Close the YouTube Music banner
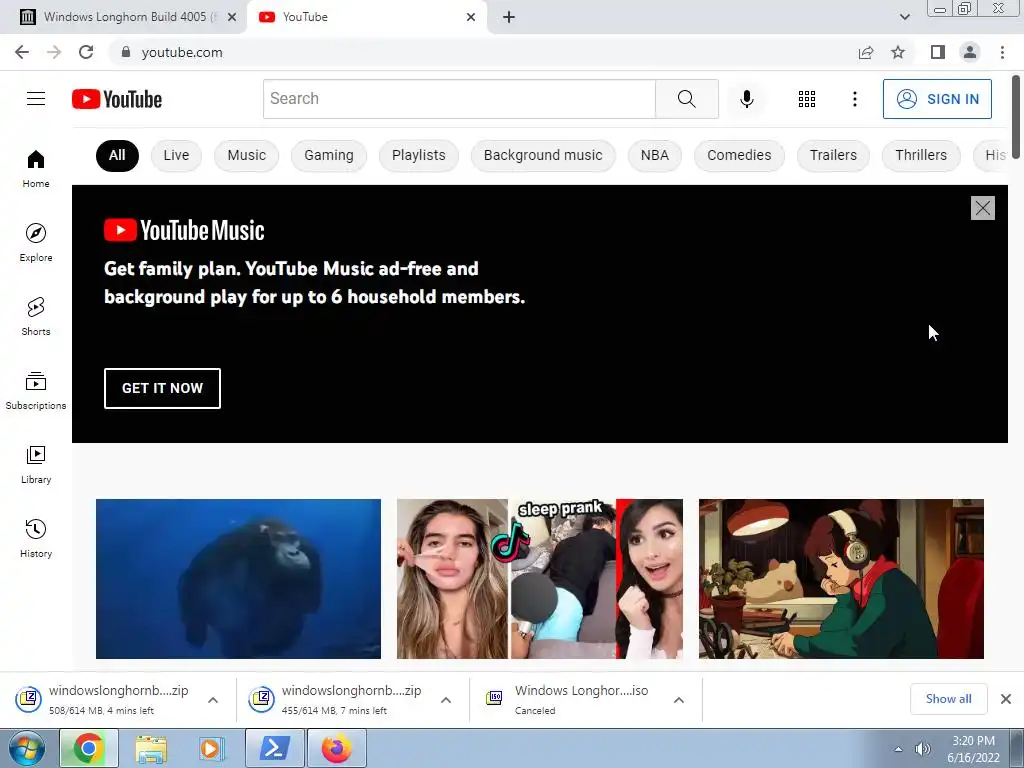 click(x=983, y=208)
